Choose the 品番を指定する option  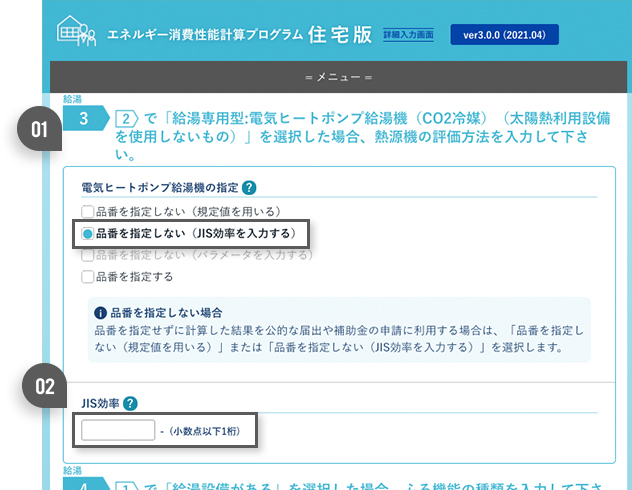[88, 276]
